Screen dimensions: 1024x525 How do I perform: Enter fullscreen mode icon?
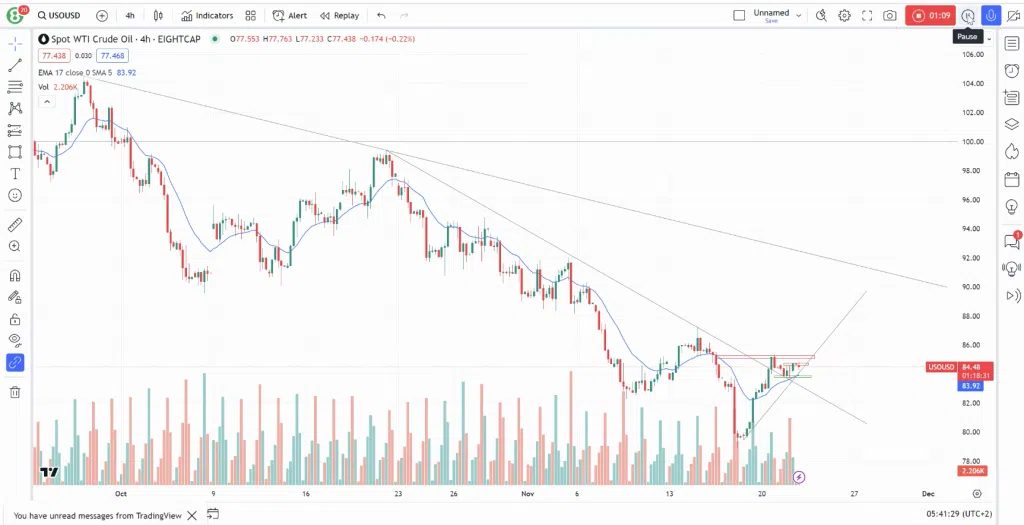click(x=867, y=16)
